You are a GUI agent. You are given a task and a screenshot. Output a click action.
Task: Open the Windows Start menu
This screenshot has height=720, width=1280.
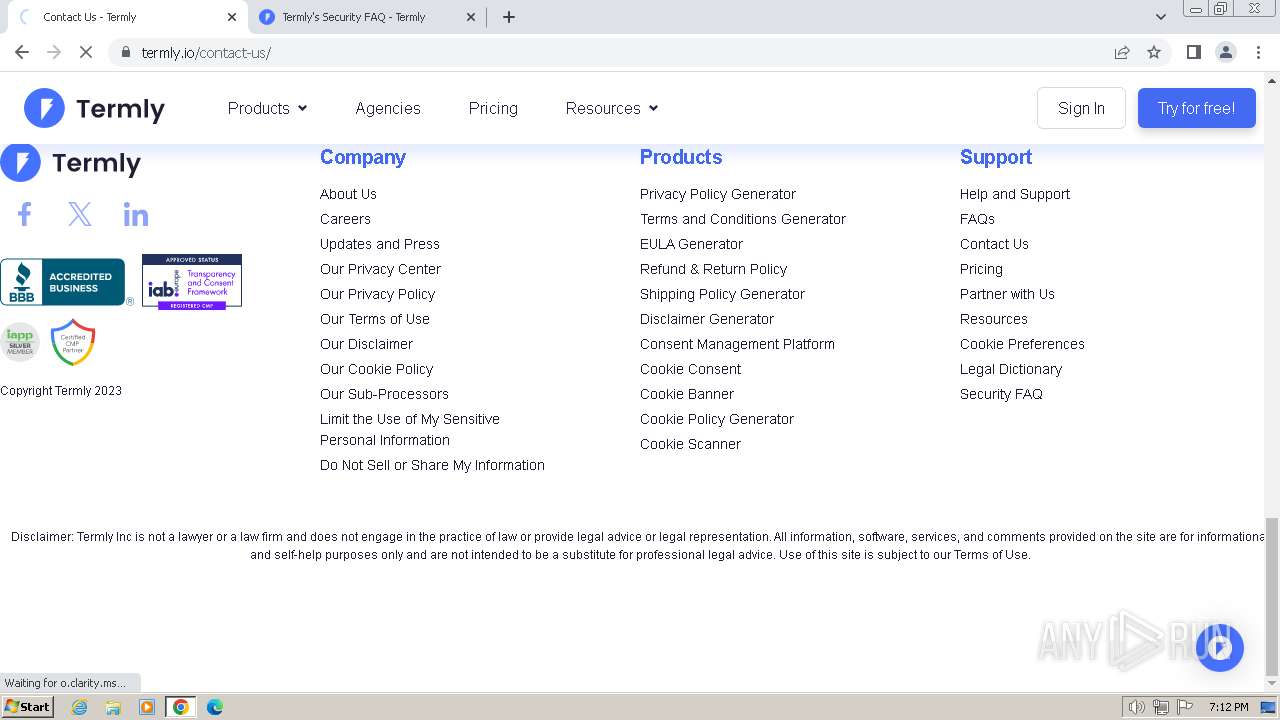point(27,707)
